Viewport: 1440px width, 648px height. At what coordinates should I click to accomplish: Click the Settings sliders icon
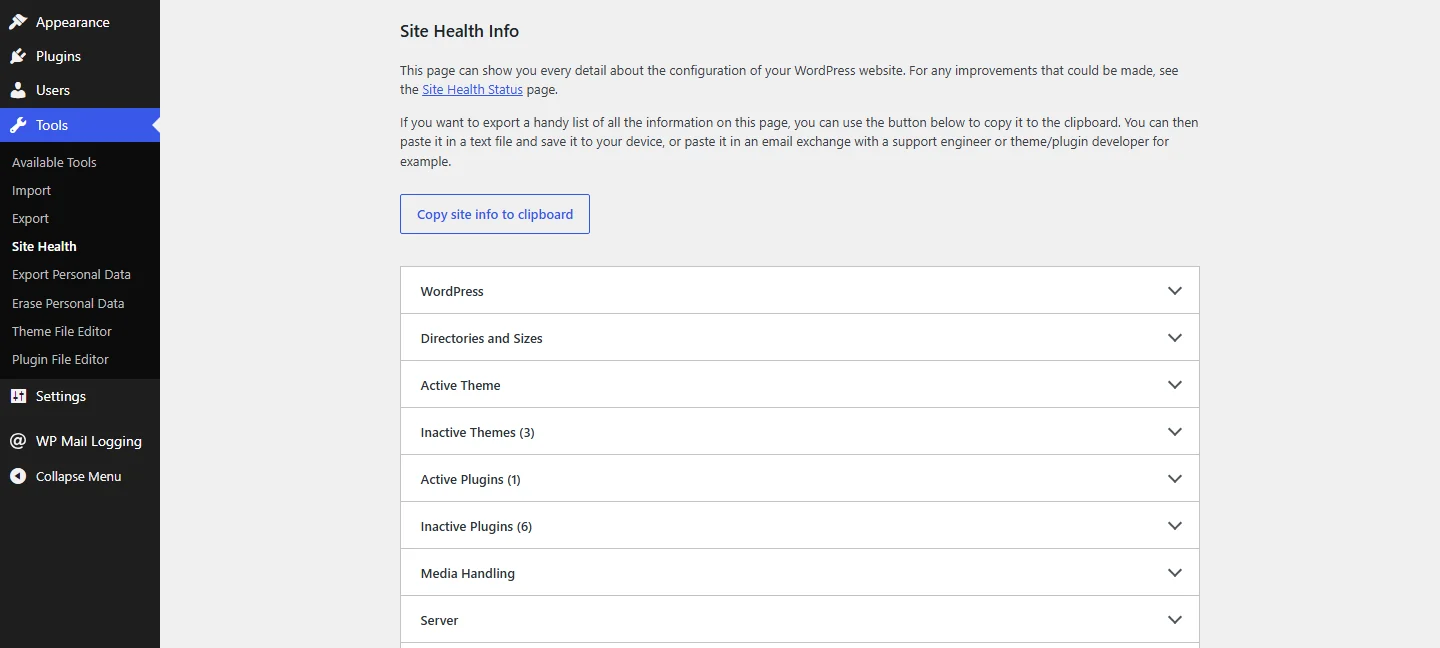[18, 396]
